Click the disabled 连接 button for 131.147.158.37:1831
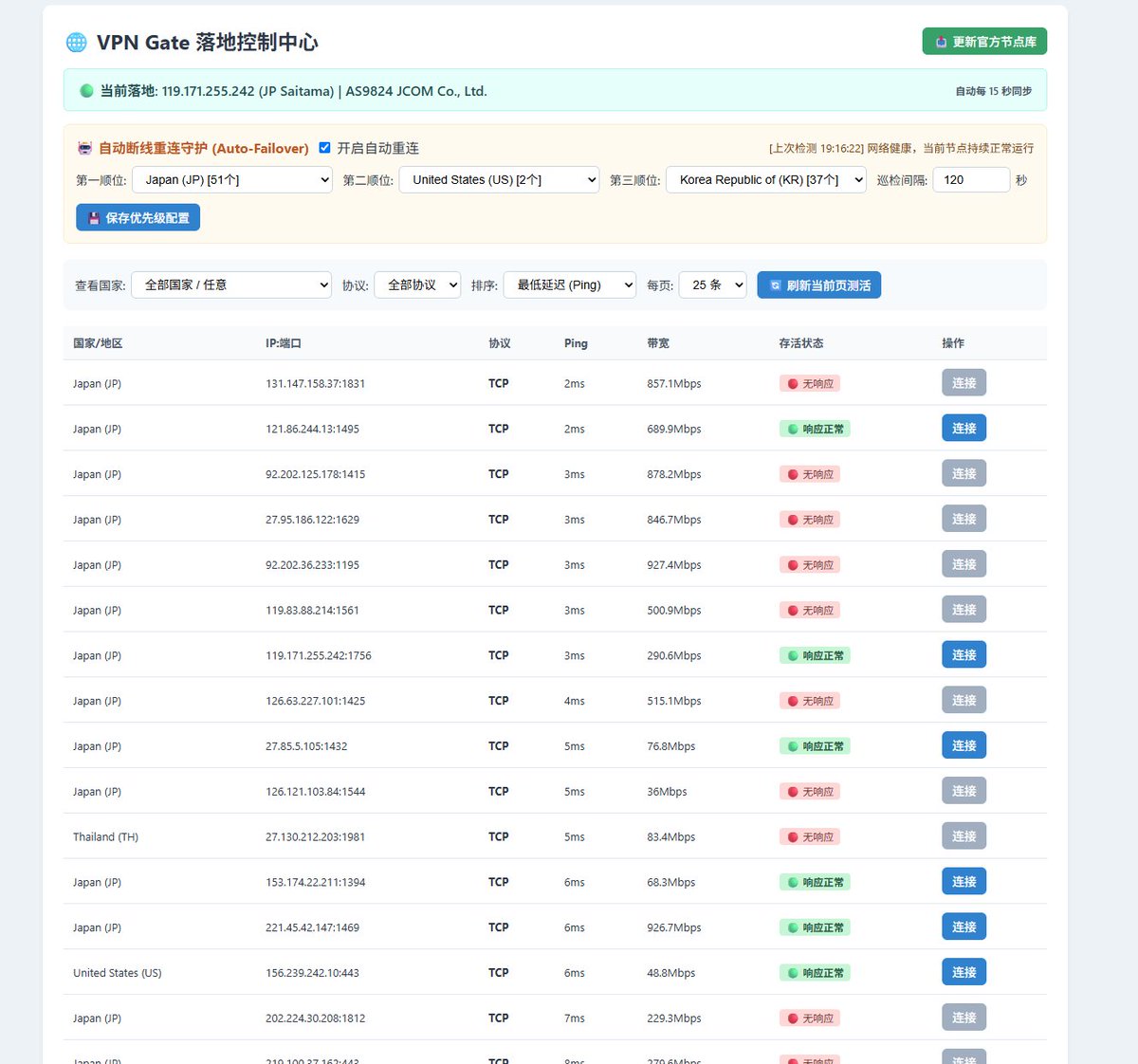This screenshot has width=1138, height=1064. [964, 383]
